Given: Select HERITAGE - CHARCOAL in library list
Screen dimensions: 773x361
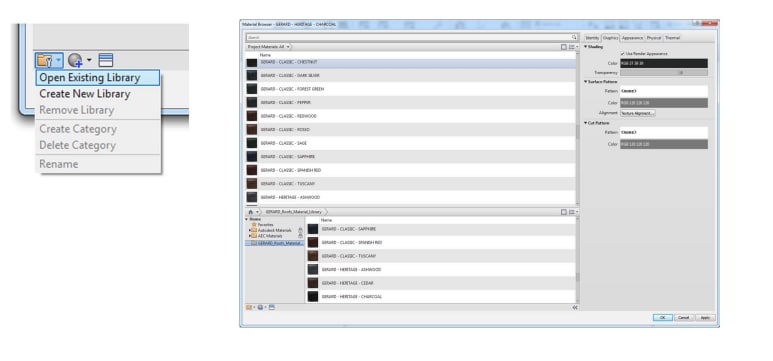Looking at the screenshot, I should point(441,296).
